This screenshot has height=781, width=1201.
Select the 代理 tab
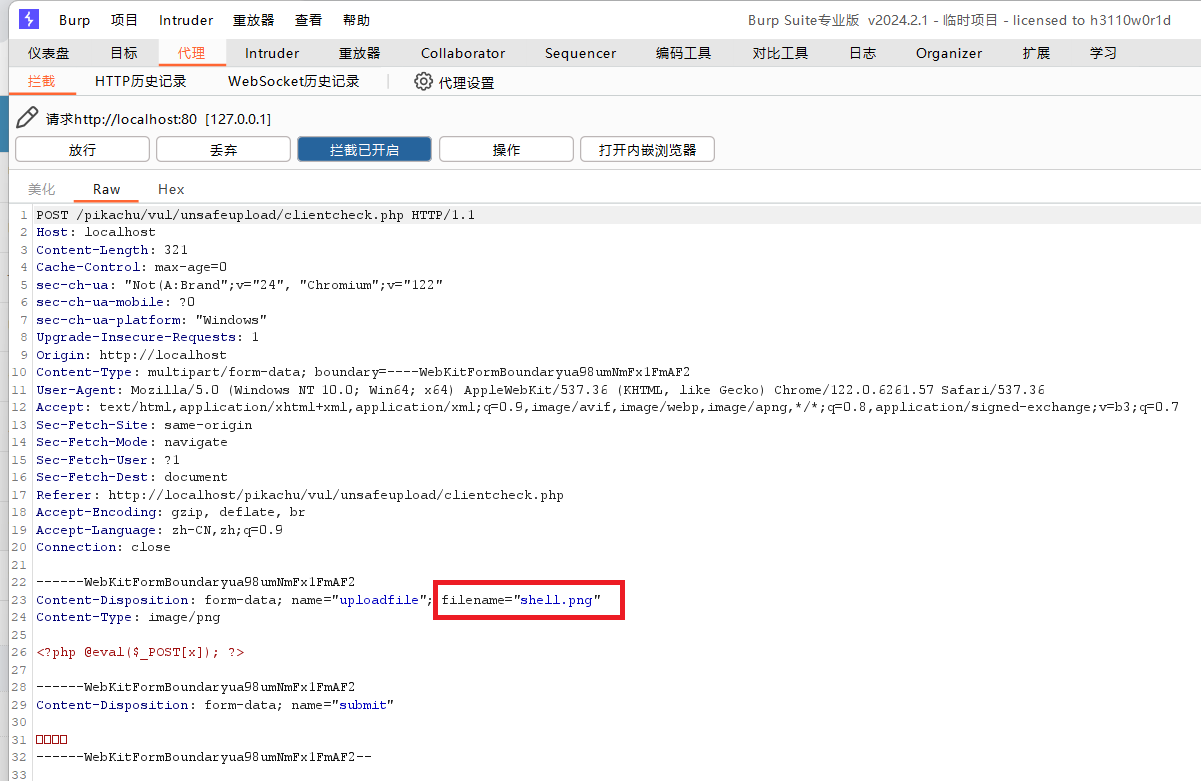pos(191,53)
